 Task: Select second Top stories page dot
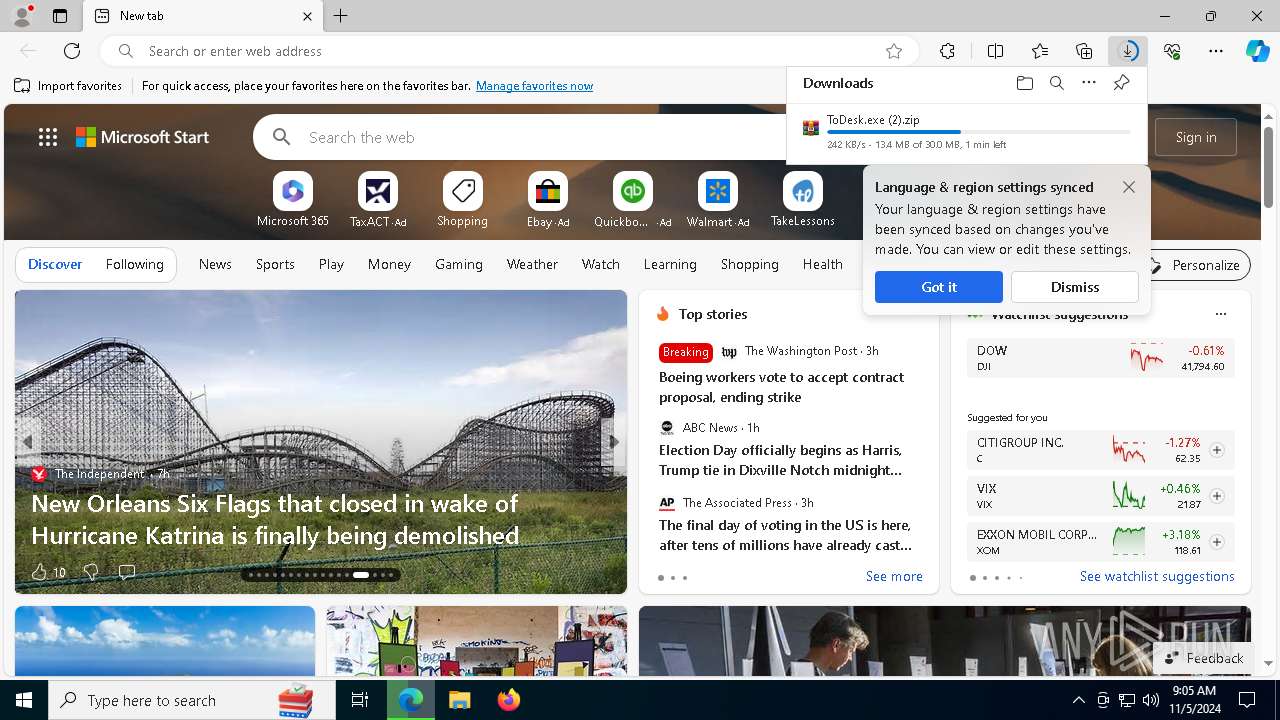[x=673, y=578]
